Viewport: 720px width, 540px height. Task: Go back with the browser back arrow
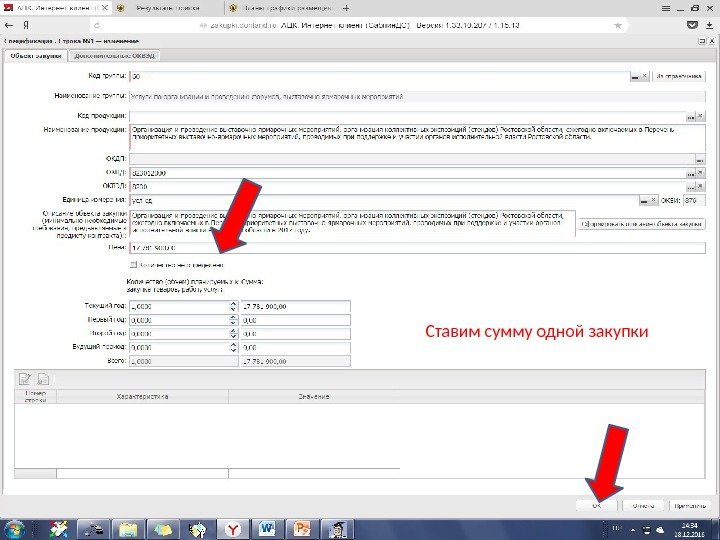click(9, 25)
